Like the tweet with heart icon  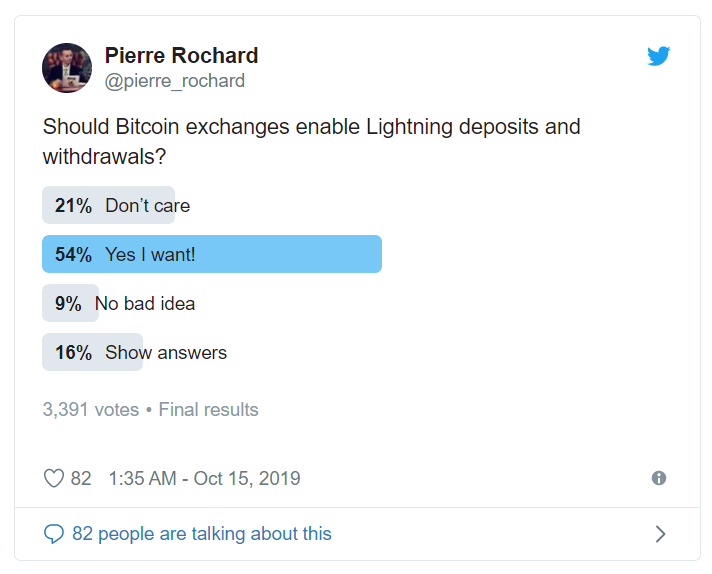(54, 478)
